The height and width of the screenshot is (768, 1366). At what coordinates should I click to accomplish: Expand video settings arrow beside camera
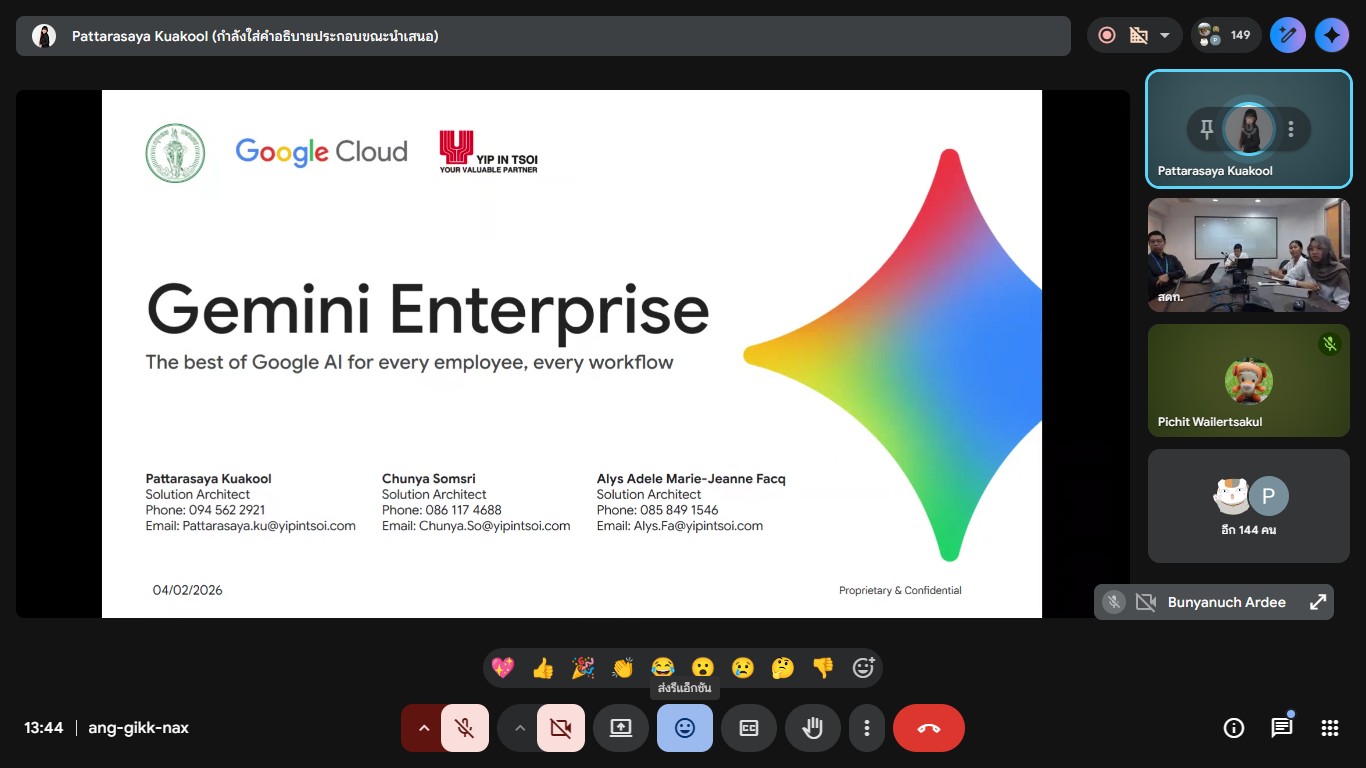[x=519, y=728]
